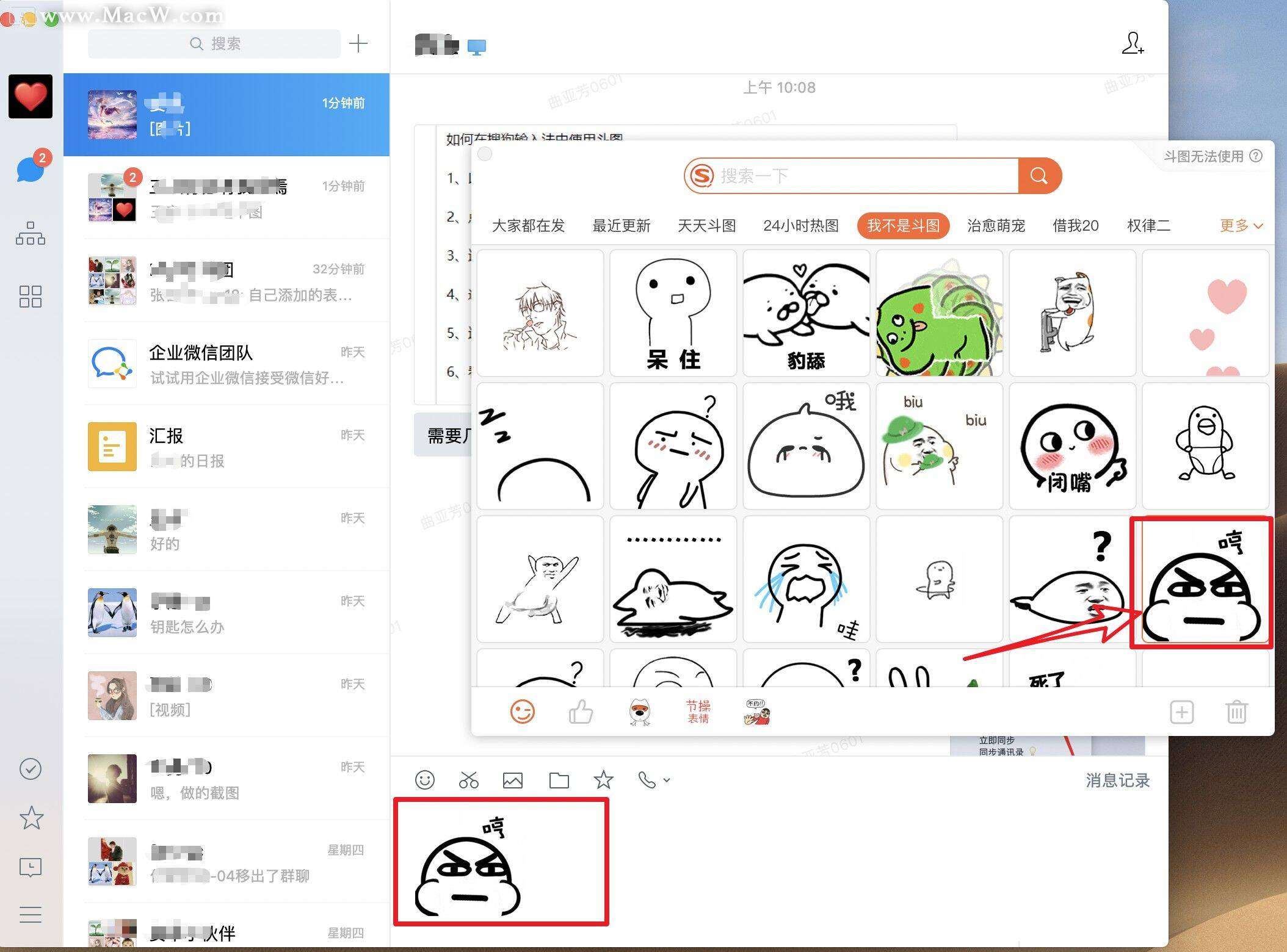This screenshot has width=1287, height=952.
Task: Open the contacts organization icon in sidebar
Action: [30, 233]
